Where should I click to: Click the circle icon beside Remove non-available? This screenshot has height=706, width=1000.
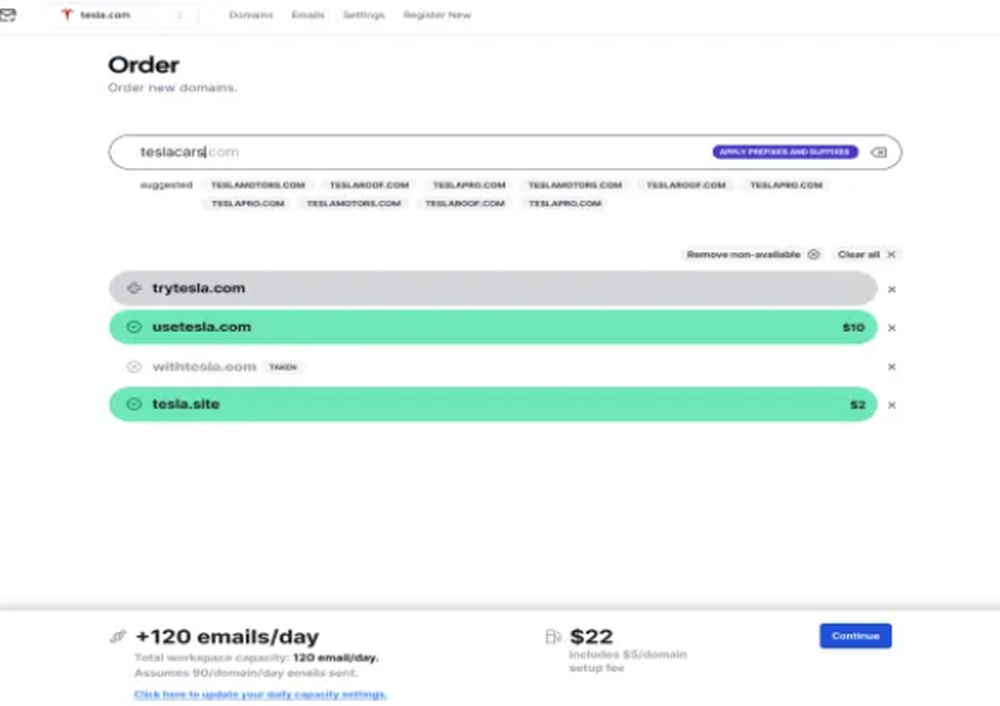coord(813,254)
